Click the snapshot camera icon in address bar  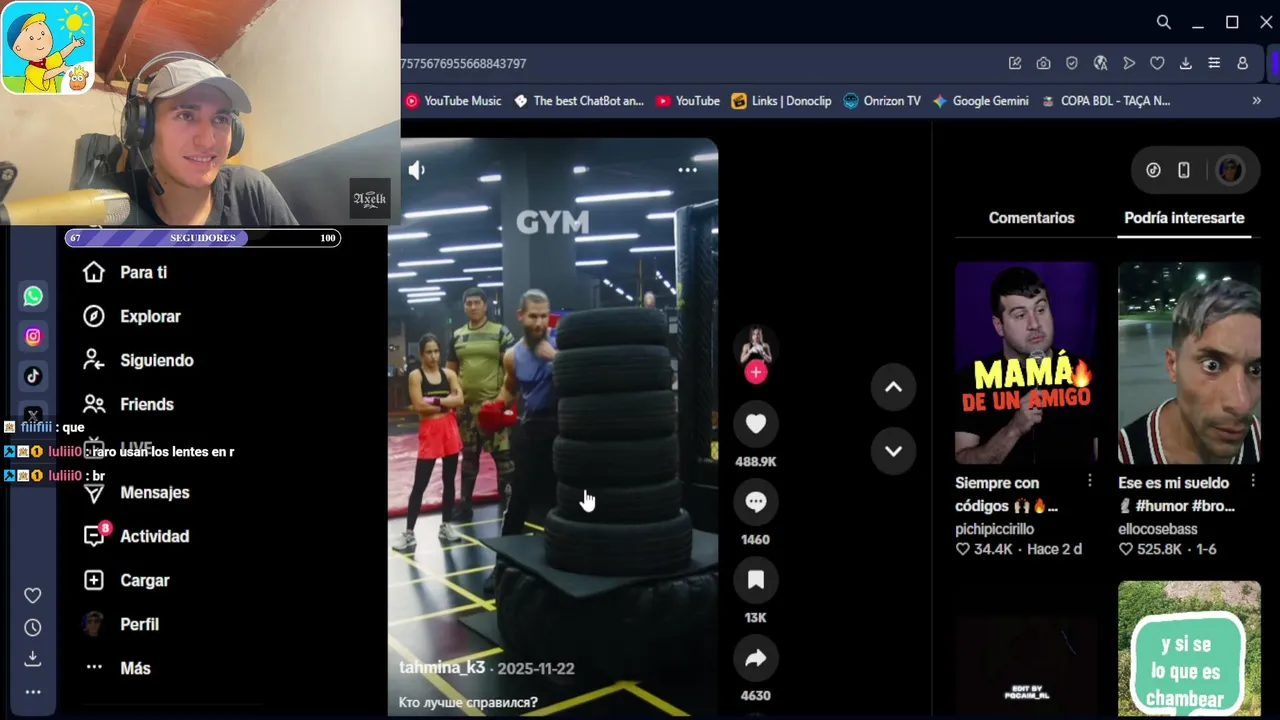pyautogui.click(x=1043, y=63)
